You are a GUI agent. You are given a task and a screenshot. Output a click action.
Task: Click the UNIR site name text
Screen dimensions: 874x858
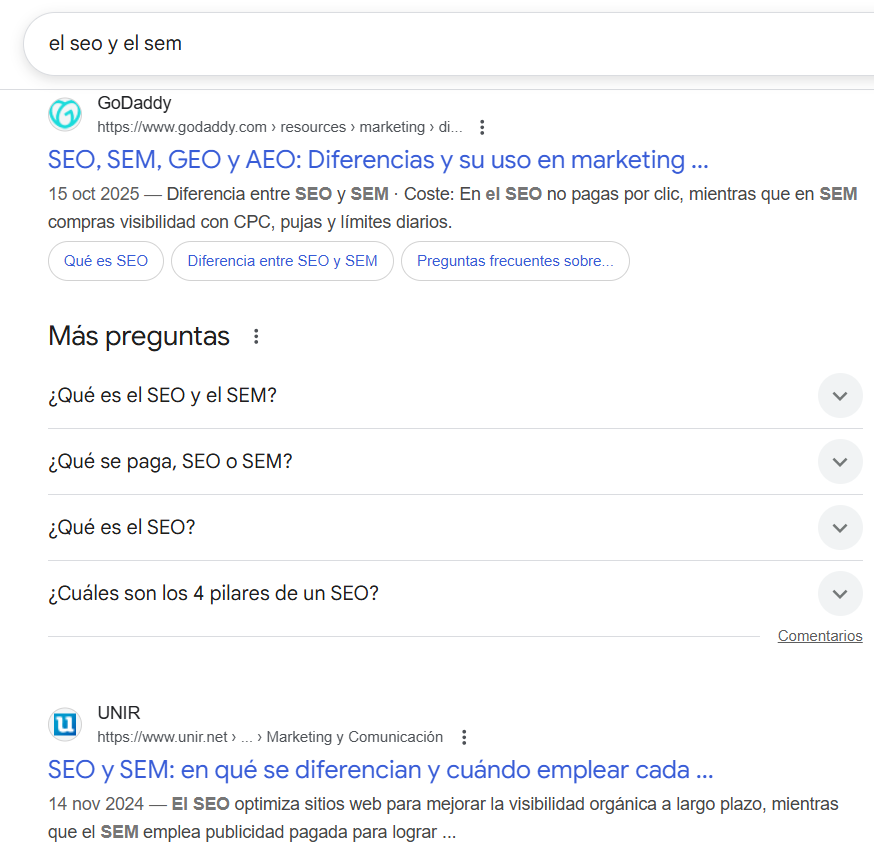[x=119, y=713]
